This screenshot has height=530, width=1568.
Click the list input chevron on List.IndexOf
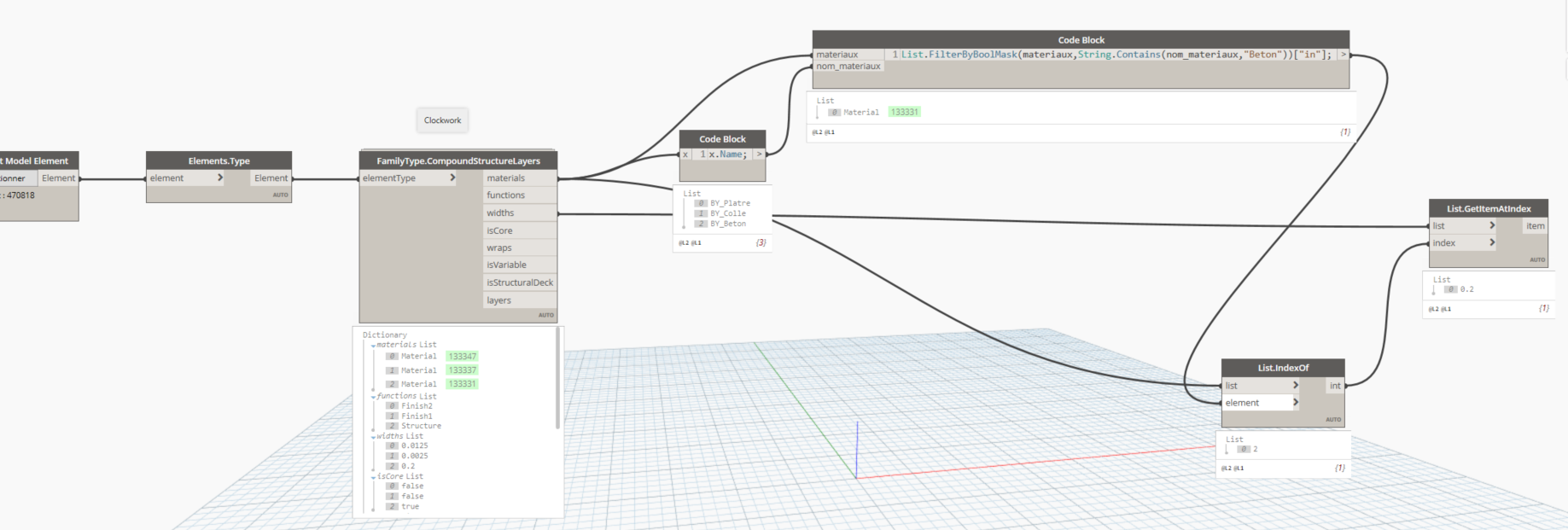pos(1295,386)
